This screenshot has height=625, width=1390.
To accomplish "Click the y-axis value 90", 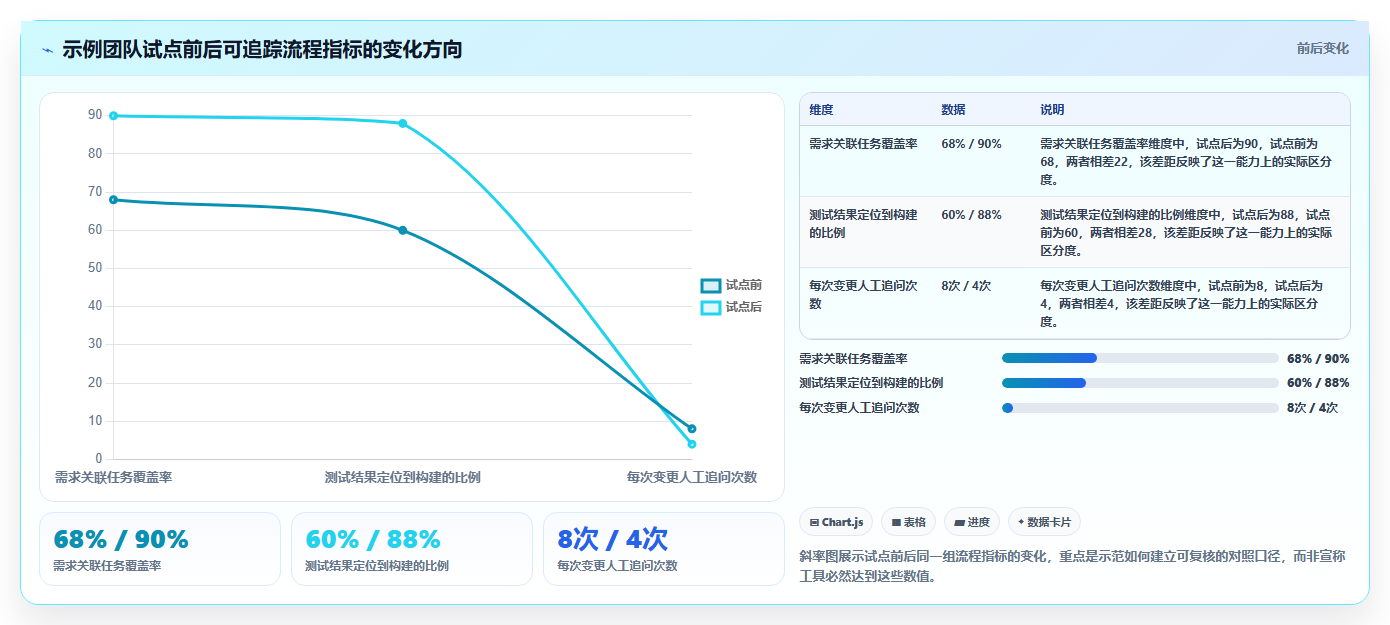I will point(95,115).
